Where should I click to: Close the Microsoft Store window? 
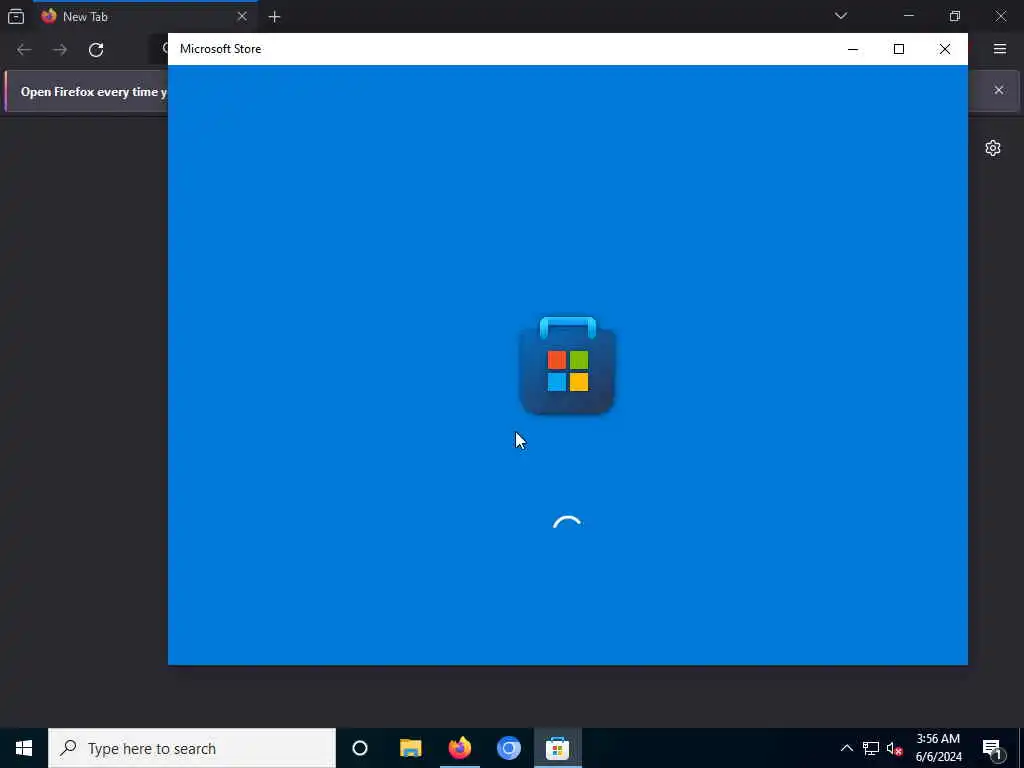tap(944, 49)
